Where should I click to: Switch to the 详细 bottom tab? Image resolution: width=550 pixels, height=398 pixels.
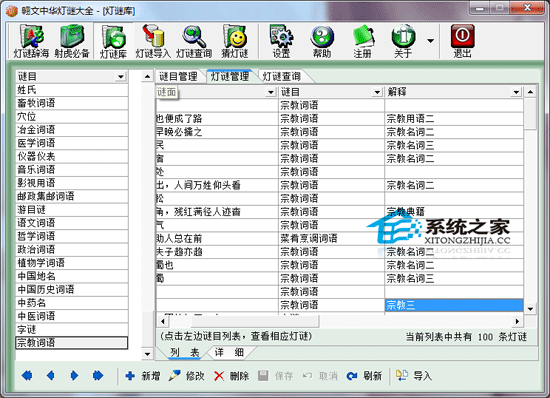click(229, 352)
